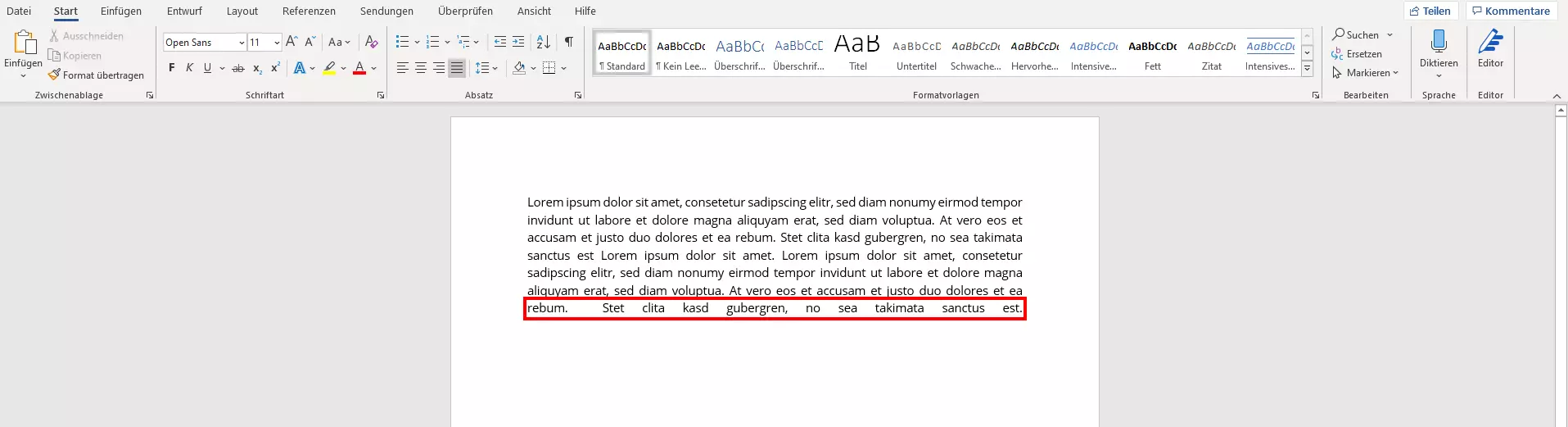Open Aa change case dropdown

point(339,42)
